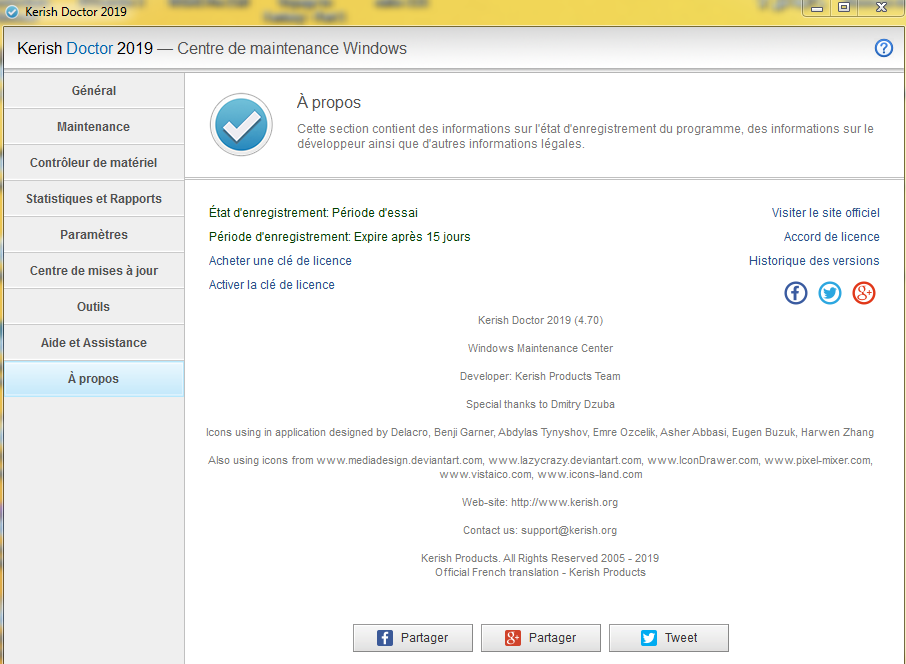Click the Tweet button
Screen dimensions: 906x664
point(669,637)
